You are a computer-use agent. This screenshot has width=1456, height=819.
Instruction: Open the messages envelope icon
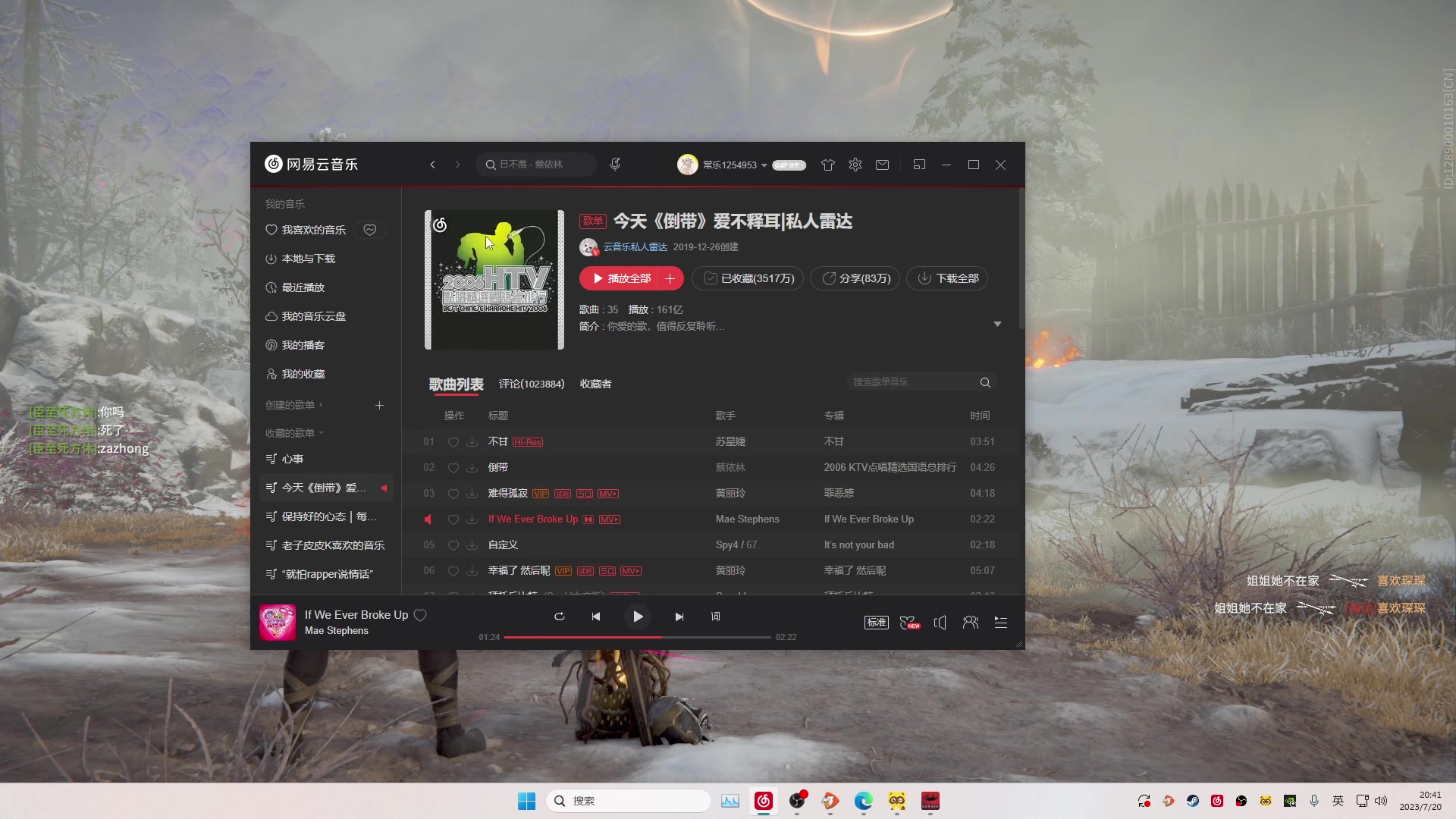click(x=882, y=165)
